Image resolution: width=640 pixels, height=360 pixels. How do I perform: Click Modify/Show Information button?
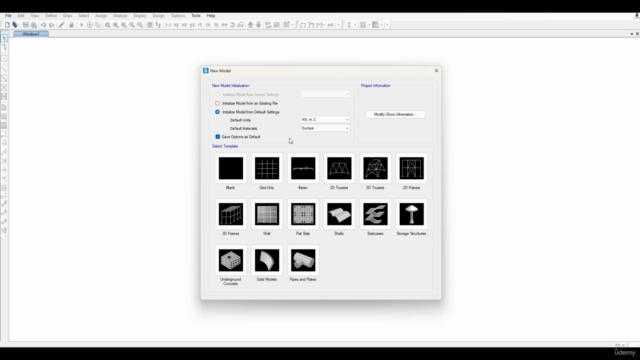coord(395,114)
